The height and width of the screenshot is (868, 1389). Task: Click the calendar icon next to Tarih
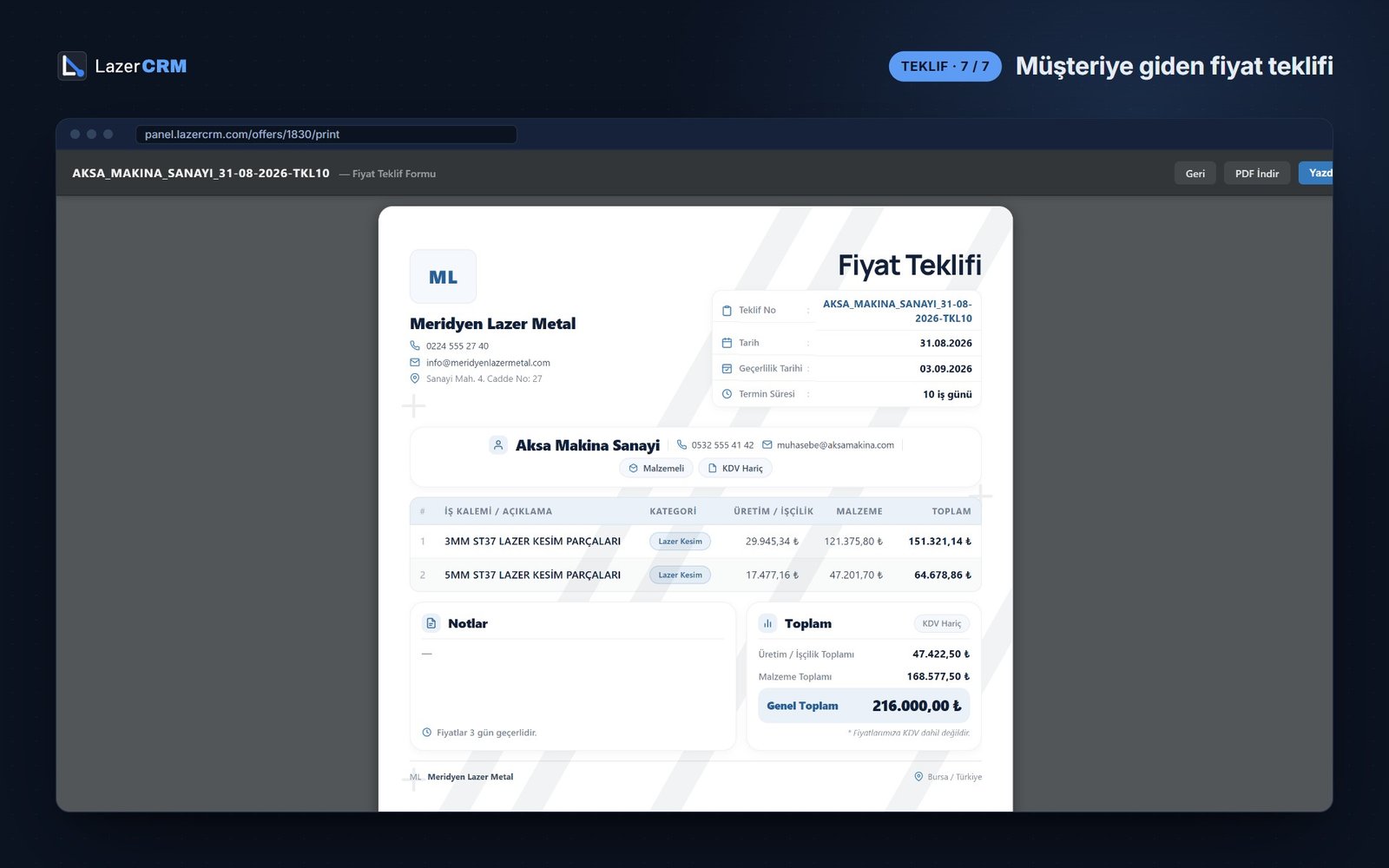tap(727, 343)
